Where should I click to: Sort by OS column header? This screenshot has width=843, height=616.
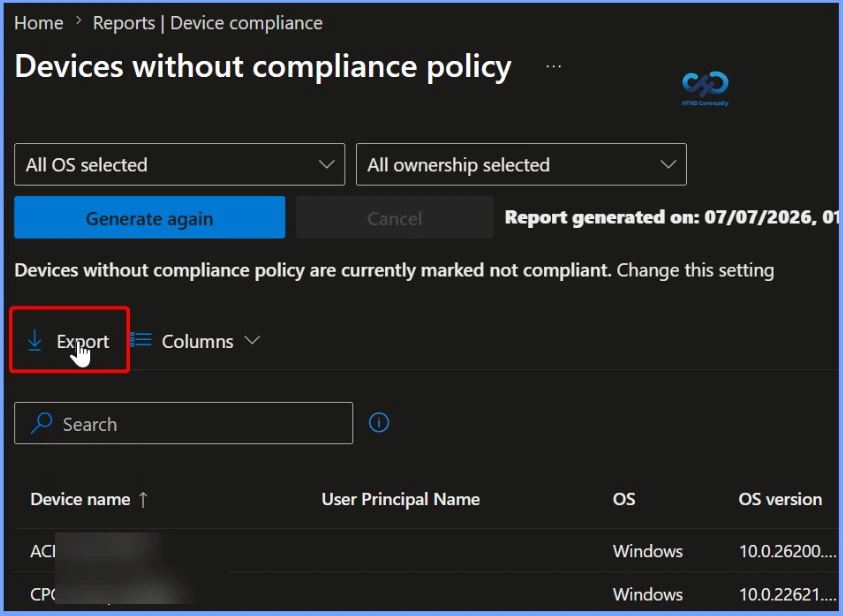pos(624,499)
